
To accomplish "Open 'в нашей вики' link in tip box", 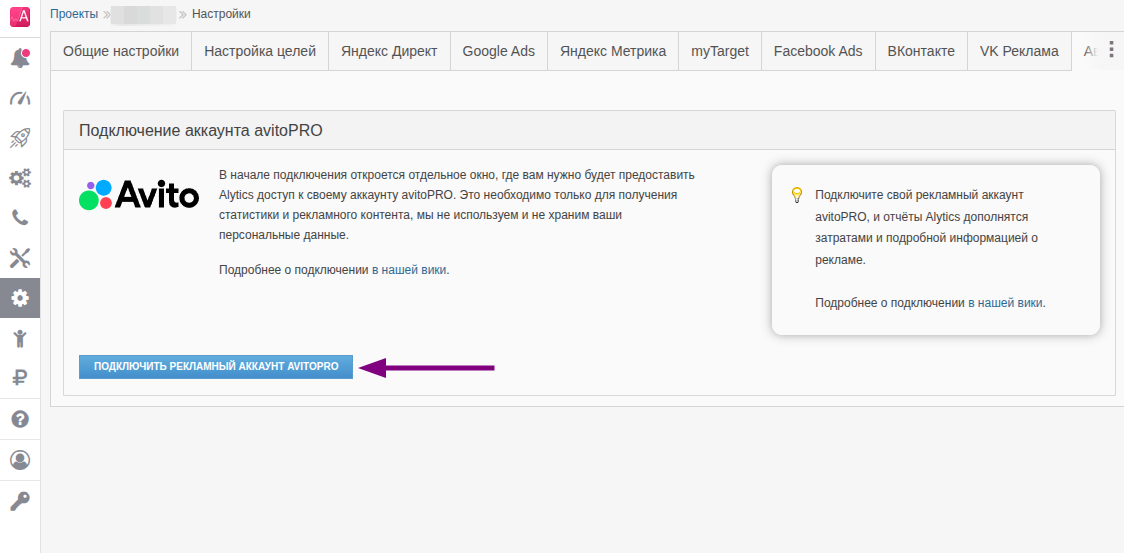I will pos(1005,303).
